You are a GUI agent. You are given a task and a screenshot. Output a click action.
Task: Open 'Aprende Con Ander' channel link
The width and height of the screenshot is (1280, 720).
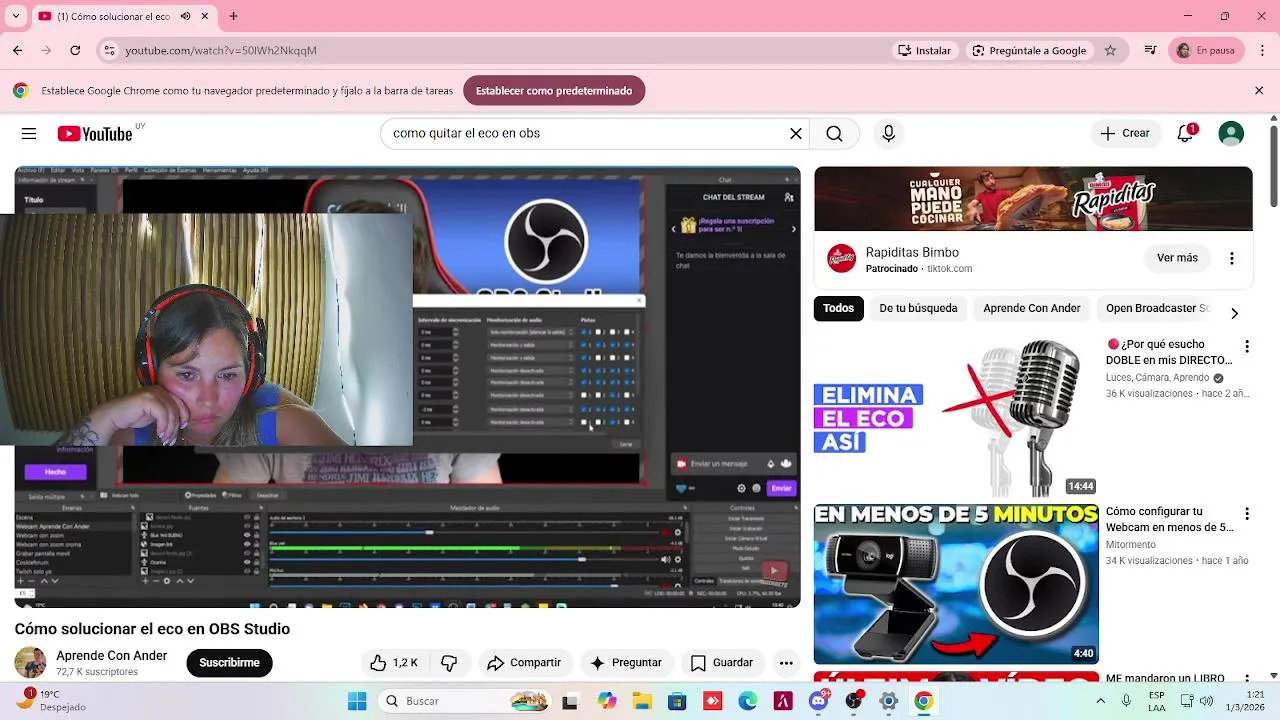coord(111,656)
